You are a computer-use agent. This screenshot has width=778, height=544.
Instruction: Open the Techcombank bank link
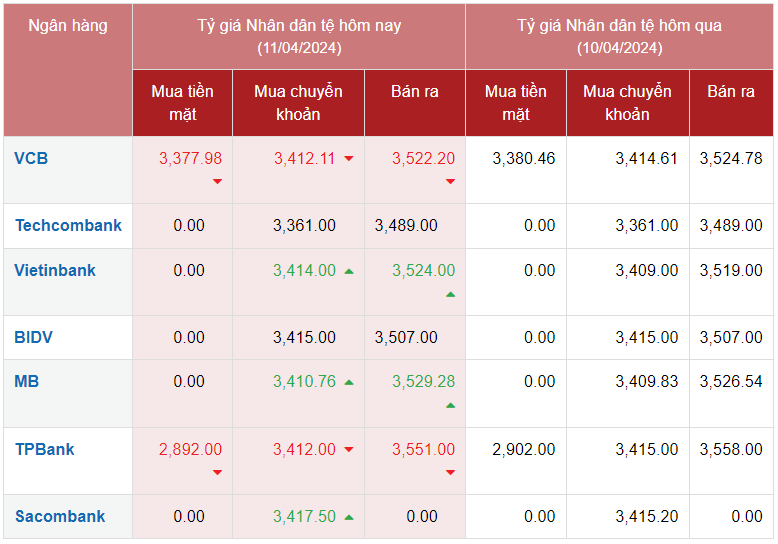coord(68,225)
